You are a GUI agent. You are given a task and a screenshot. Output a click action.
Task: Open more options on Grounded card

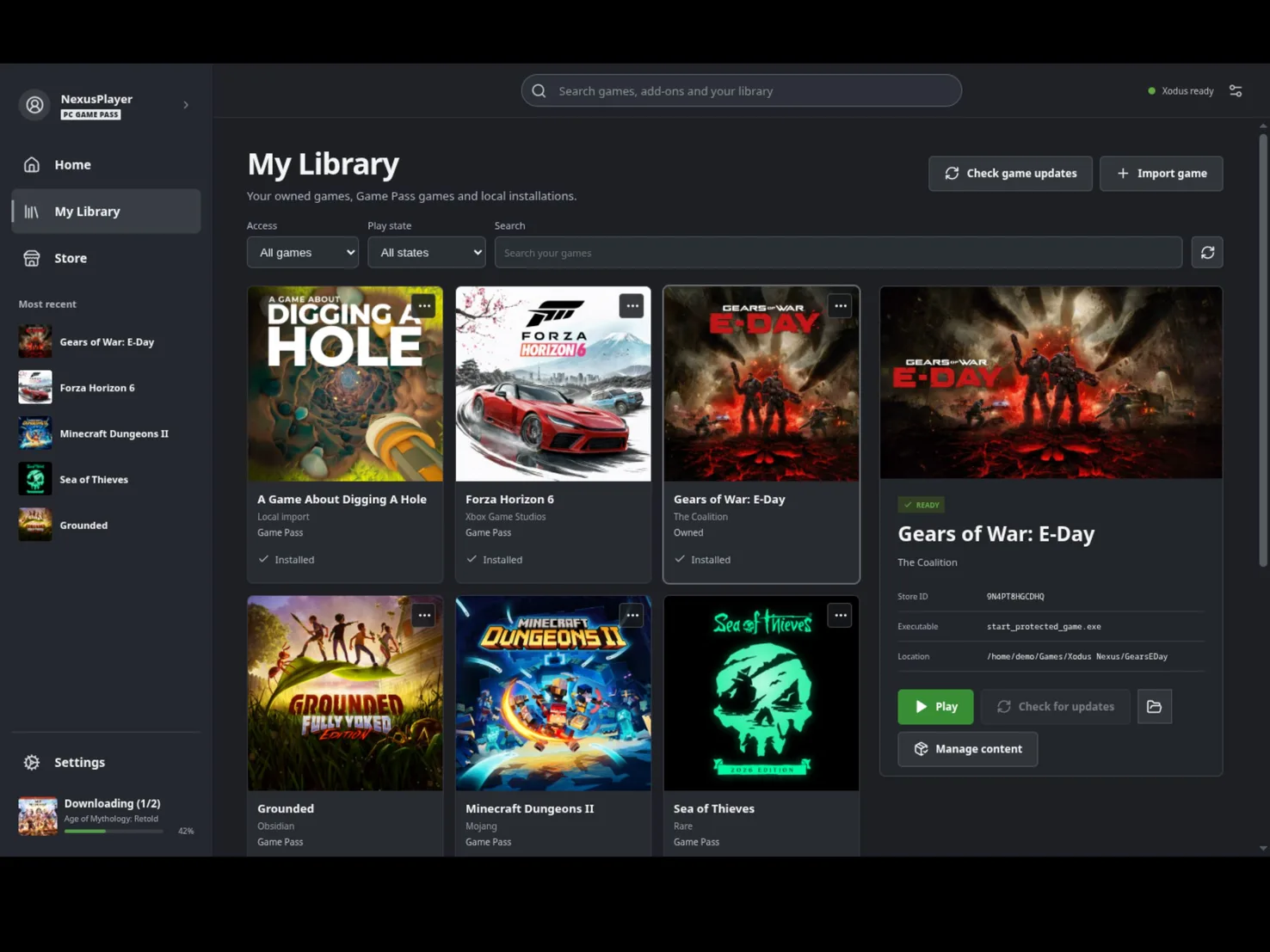pos(424,615)
